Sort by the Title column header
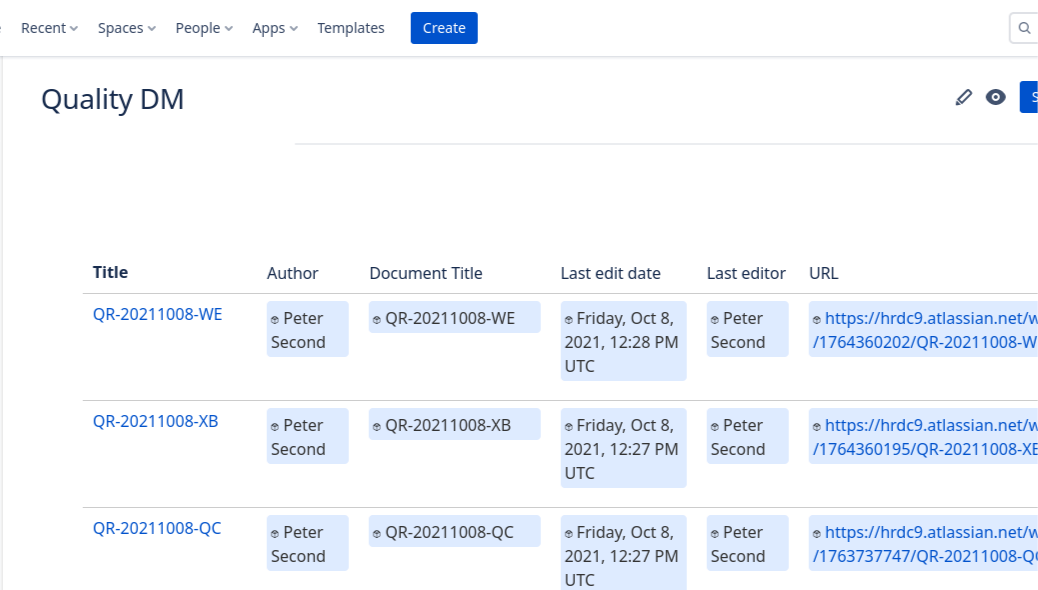The height and width of the screenshot is (590, 1038). 110,272
